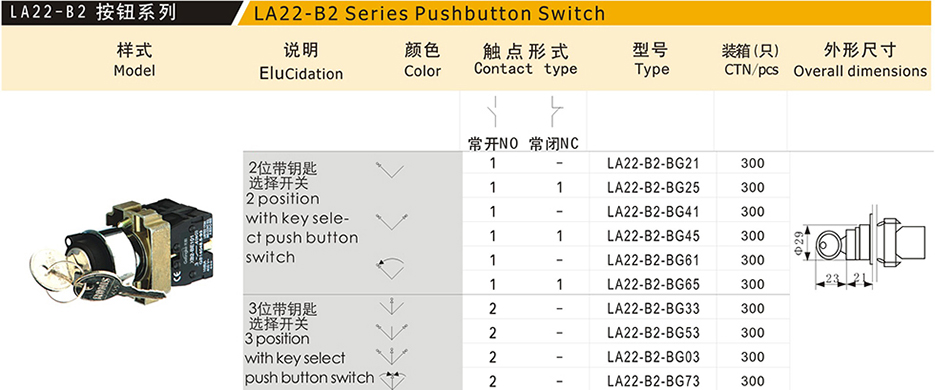
Task: Click the Contact type column header
Action: coord(526,60)
